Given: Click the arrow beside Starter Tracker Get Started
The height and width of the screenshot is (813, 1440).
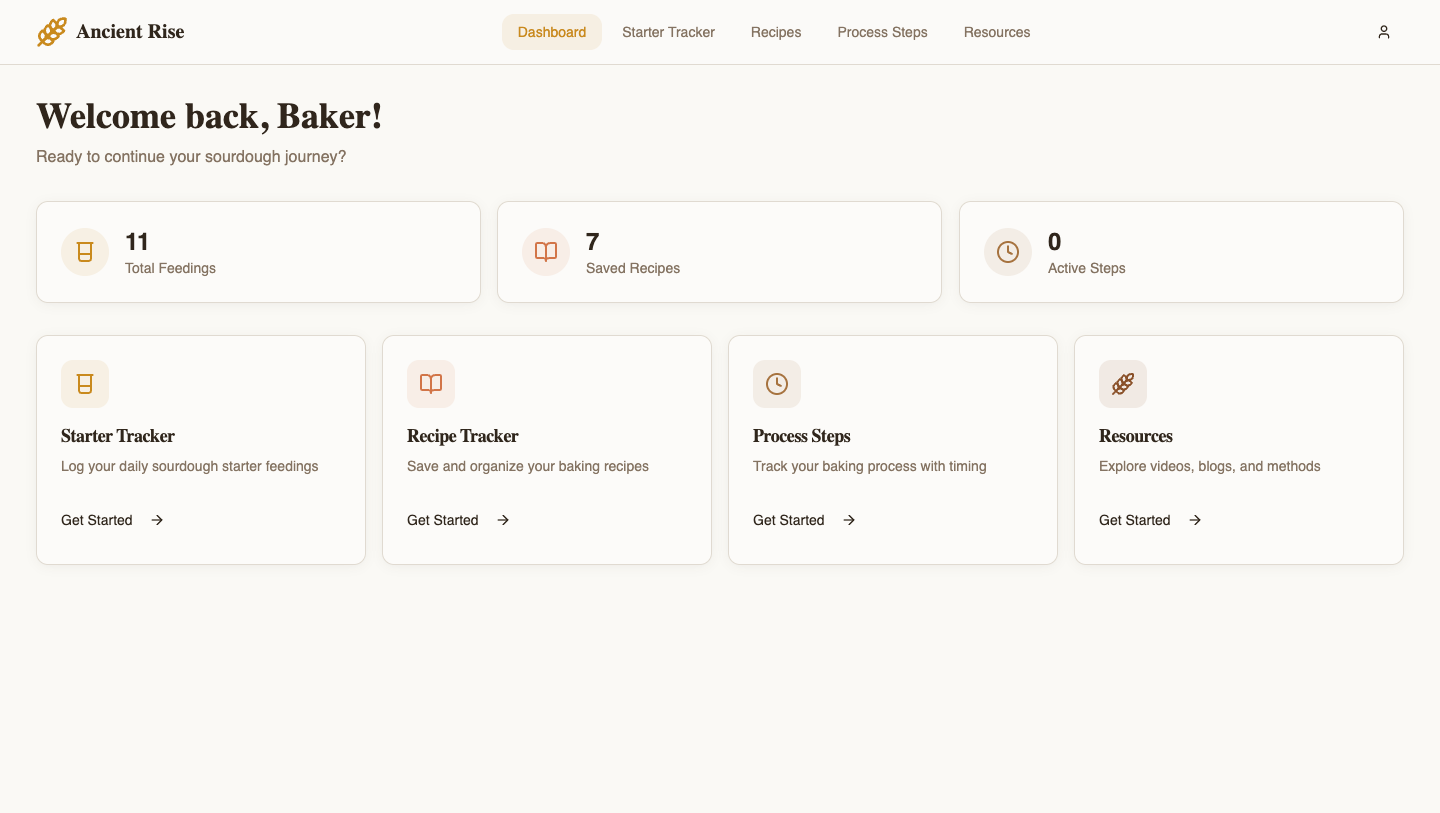Looking at the screenshot, I should coord(157,520).
